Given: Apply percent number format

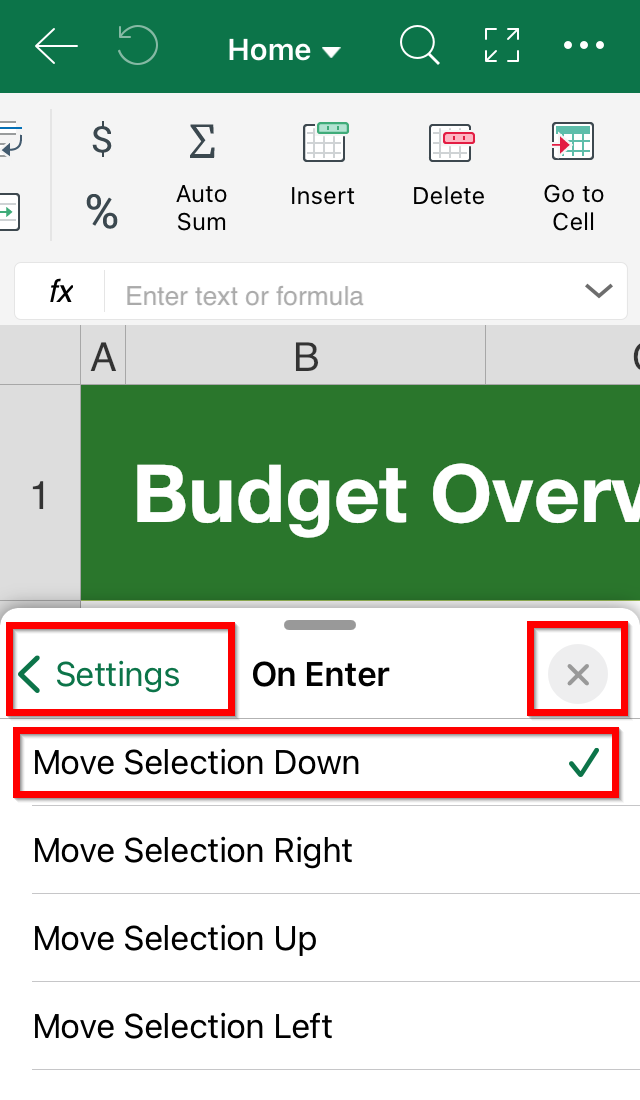Looking at the screenshot, I should click(102, 211).
